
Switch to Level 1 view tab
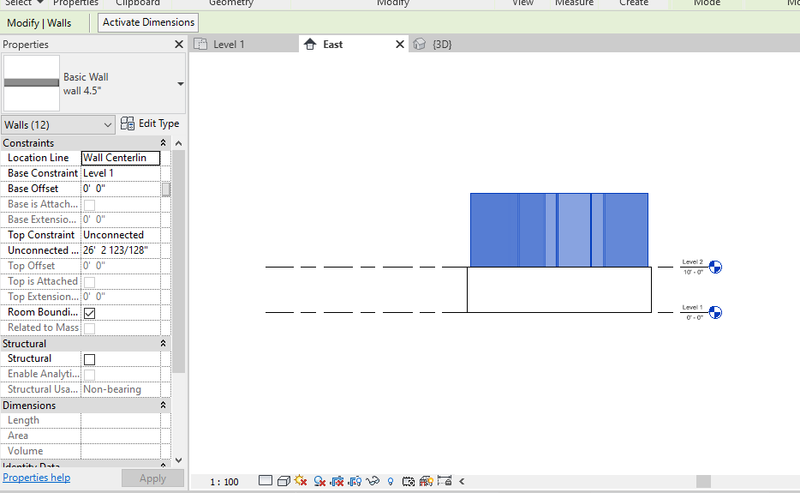244,44
